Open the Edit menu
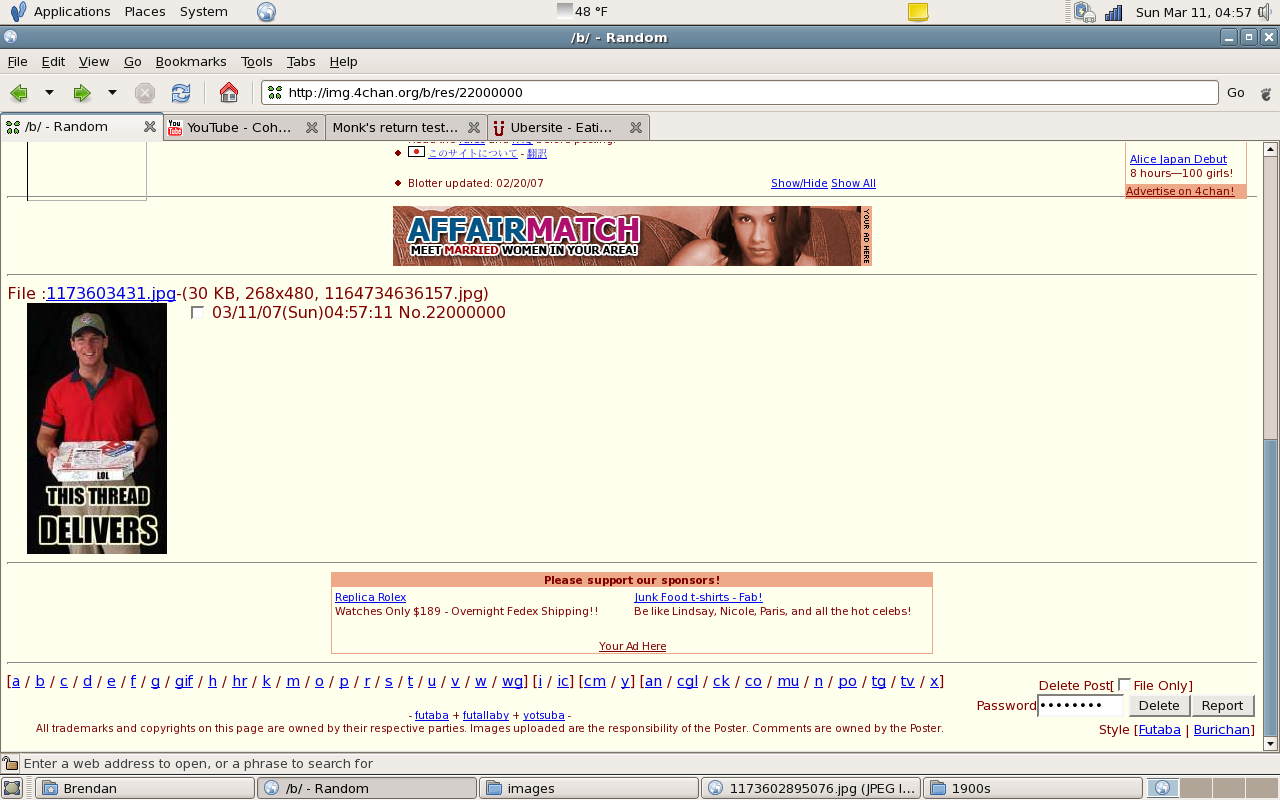Viewport: 1280px width, 800px height. tap(53, 61)
